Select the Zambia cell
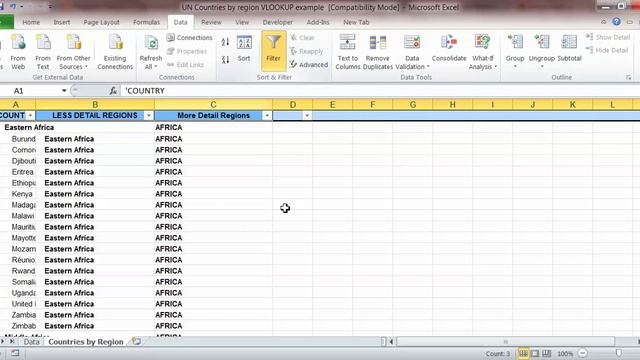 point(18,315)
